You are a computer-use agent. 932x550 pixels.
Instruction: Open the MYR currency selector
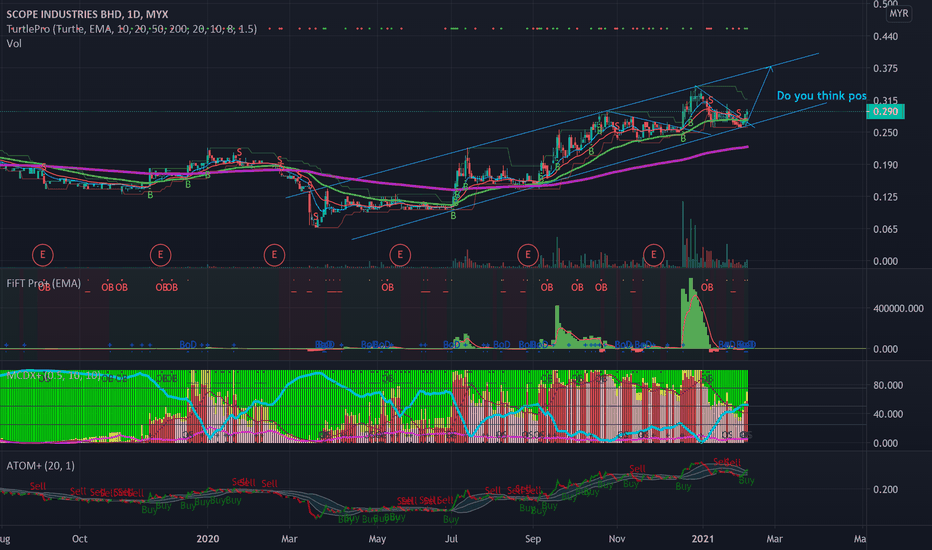[898, 13]
